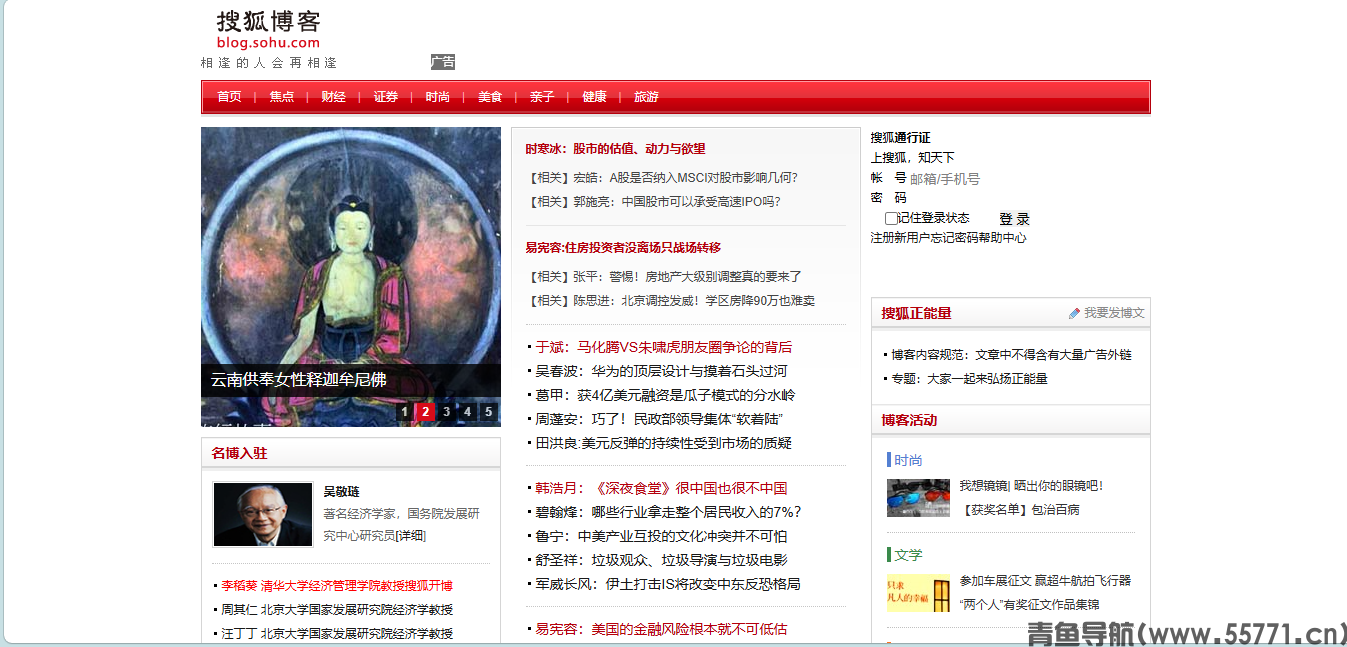Screen dimensions: 1347x647
Task: Open article 军威长风：伊土打击IS将改变中东反恐格局
Action: (668, 584)
